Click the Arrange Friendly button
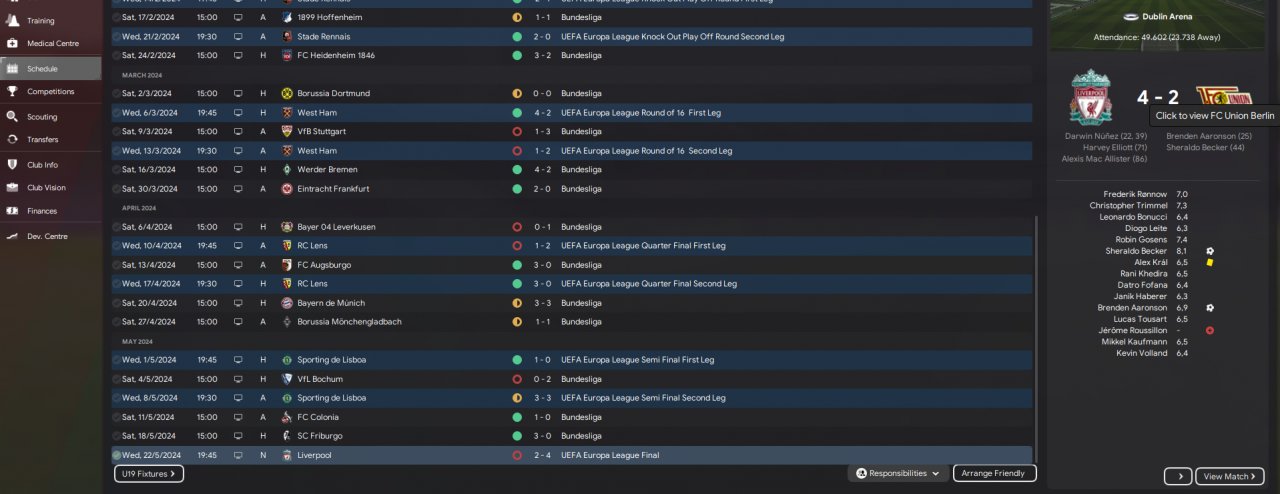 pyautogui.click(x=995, y=473)
